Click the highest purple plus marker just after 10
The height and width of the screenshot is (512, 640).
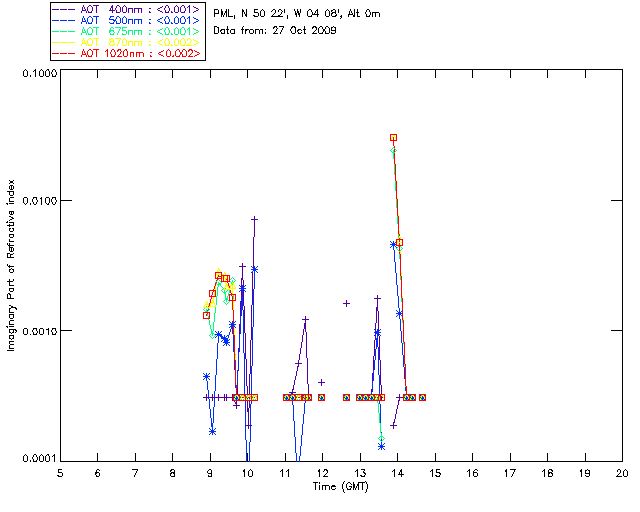254,219
